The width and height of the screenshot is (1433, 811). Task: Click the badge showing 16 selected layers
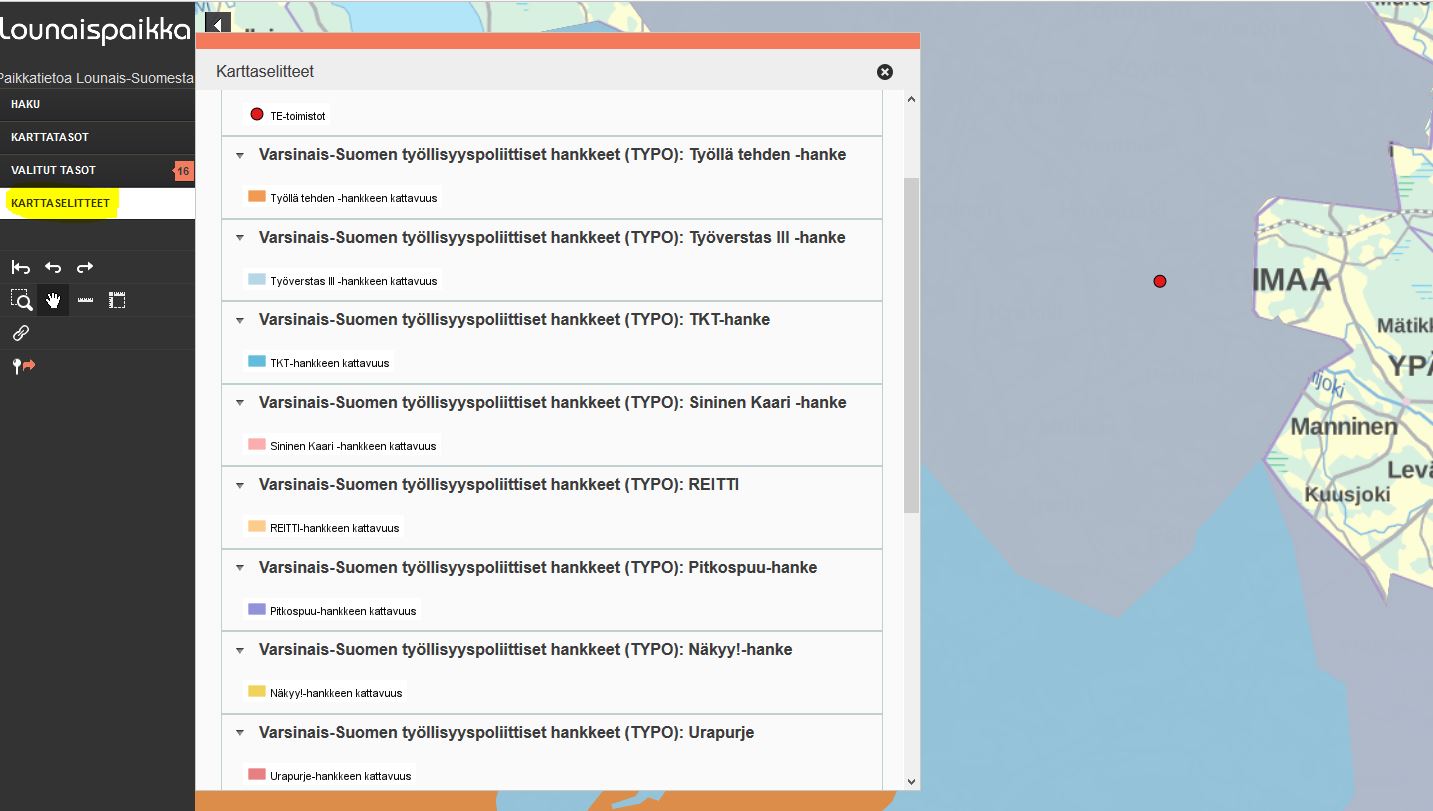pos(183,171)
